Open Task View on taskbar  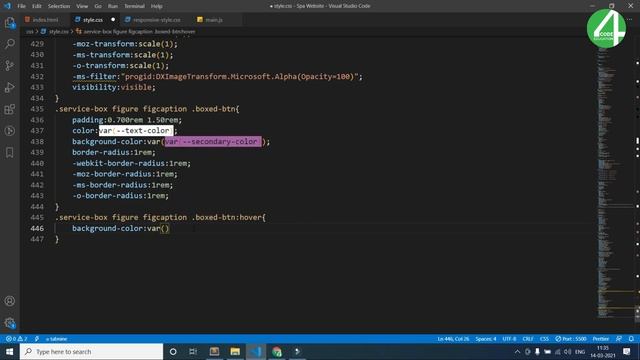pyautogui.click(x=193, y=351)
